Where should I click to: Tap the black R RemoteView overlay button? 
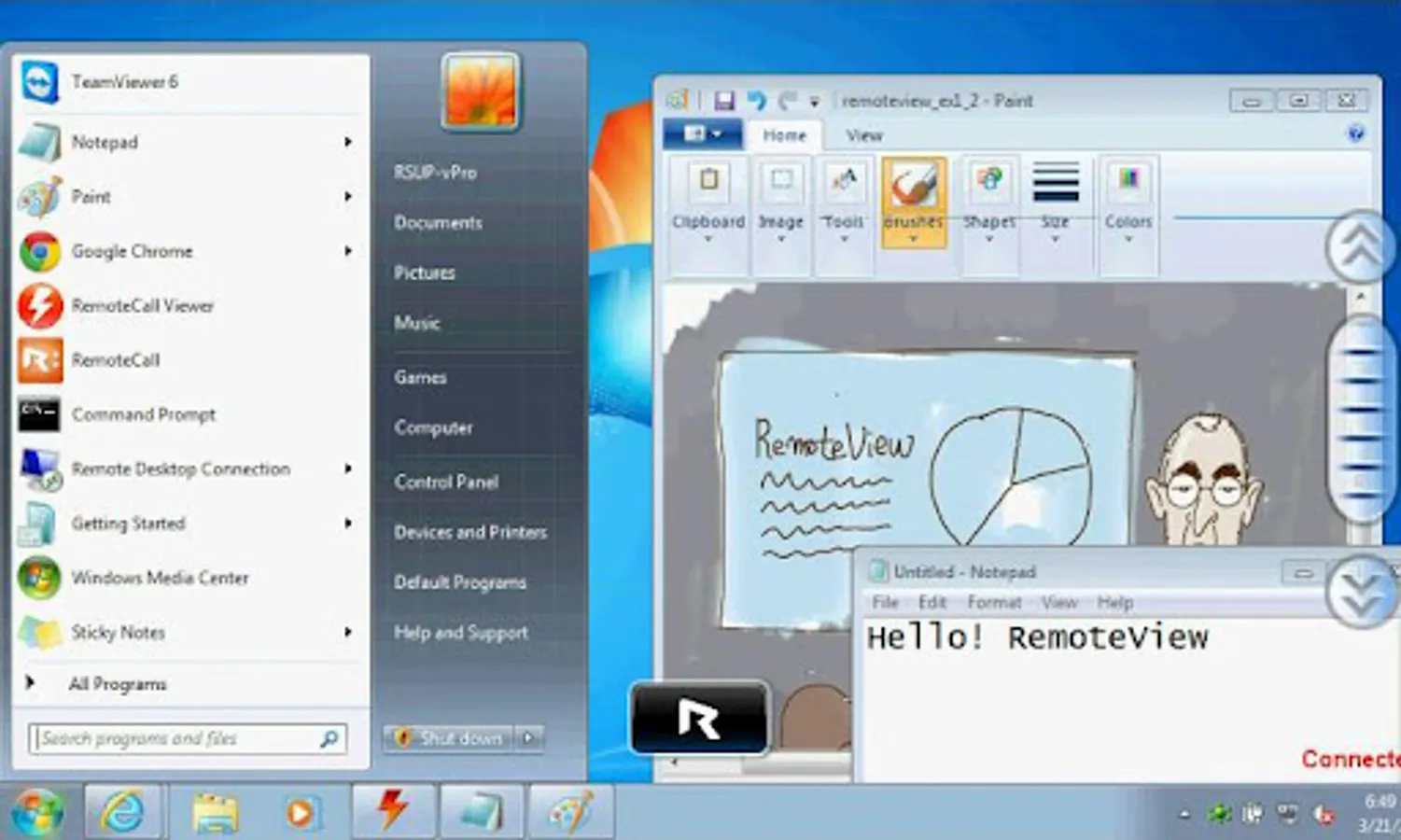[700, 718]
